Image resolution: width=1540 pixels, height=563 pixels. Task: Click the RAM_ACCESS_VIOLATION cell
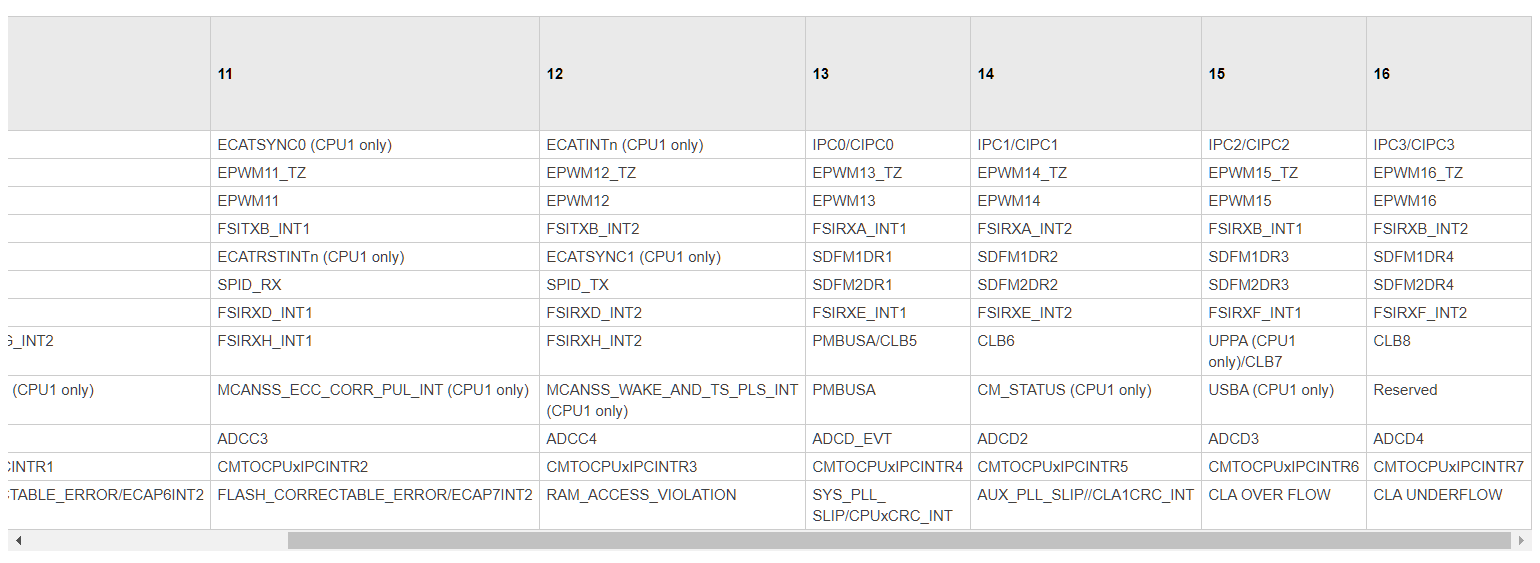coord(672,505)
